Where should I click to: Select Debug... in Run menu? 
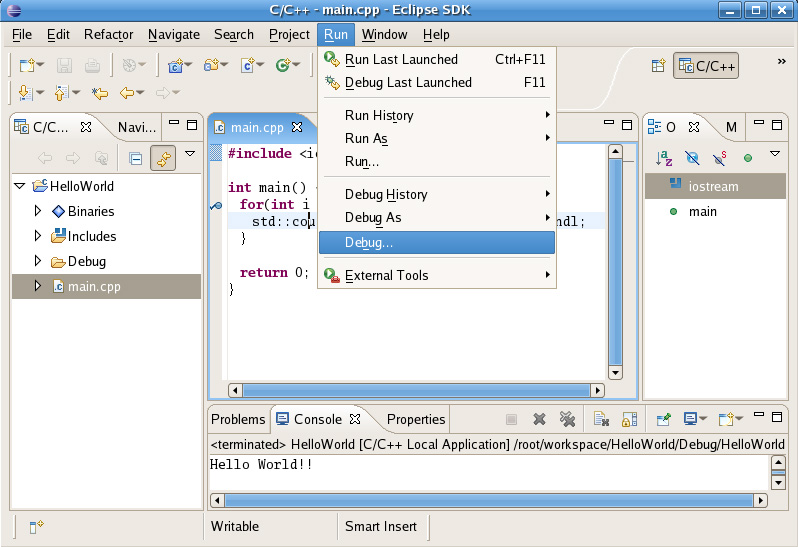click(x=437, y=243)
